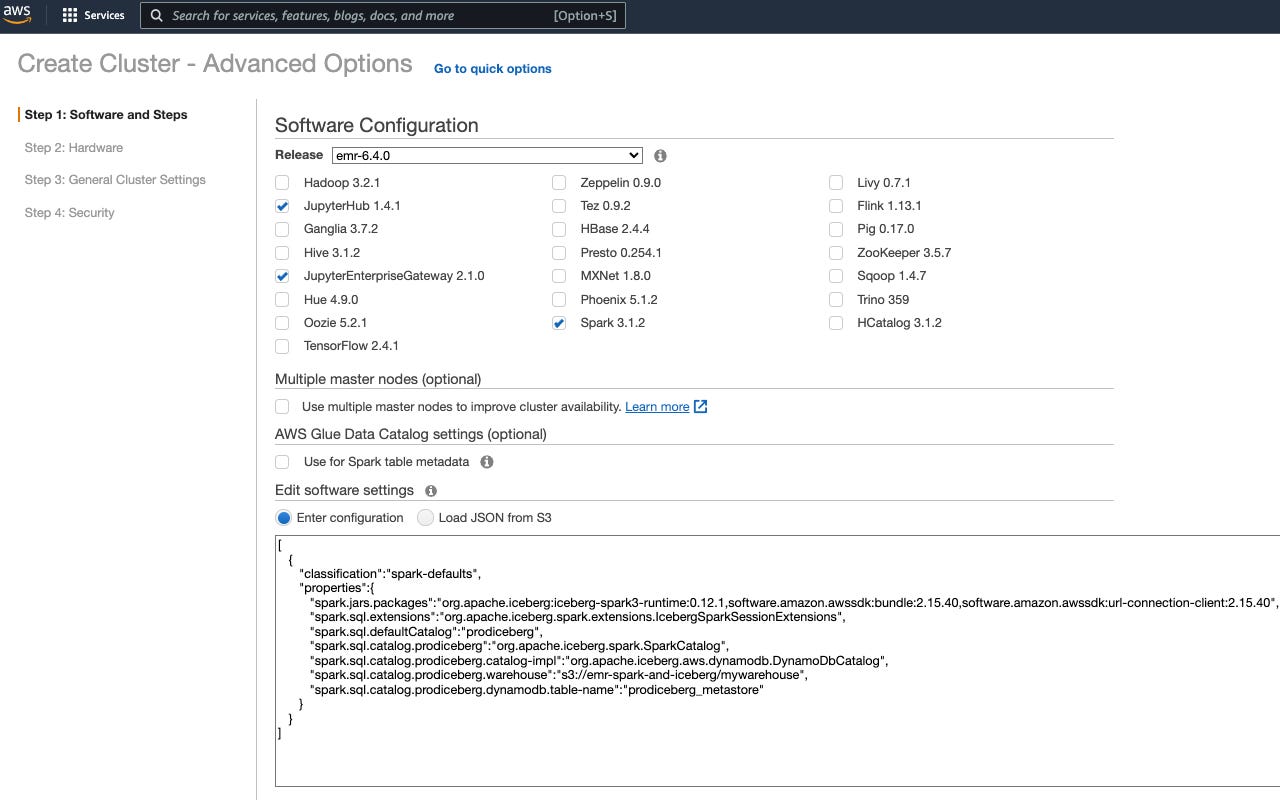Enable multiple master nodes option
The height and width of the screenshot is (800, 1280).
point(282,406)
